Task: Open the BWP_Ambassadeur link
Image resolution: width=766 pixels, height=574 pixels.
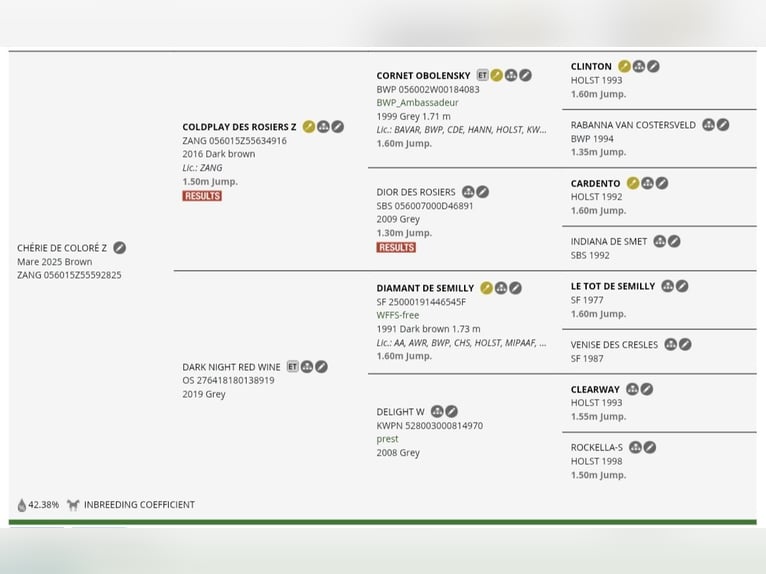Action: [417, 103]
